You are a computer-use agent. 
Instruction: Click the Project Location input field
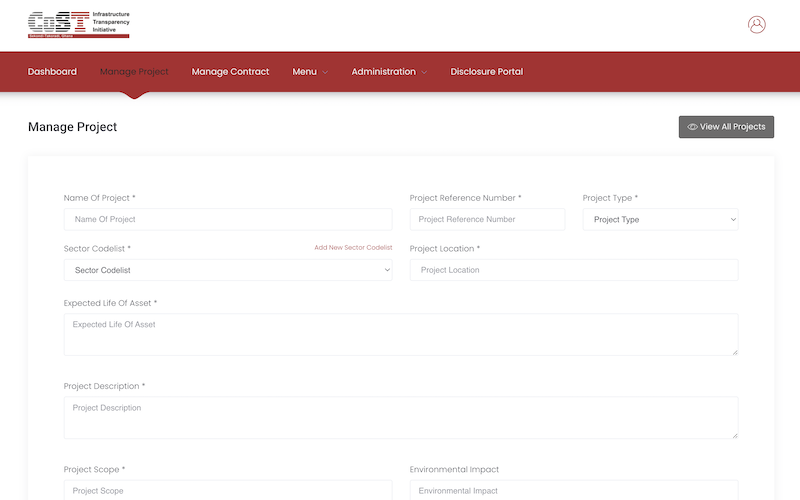574,270
